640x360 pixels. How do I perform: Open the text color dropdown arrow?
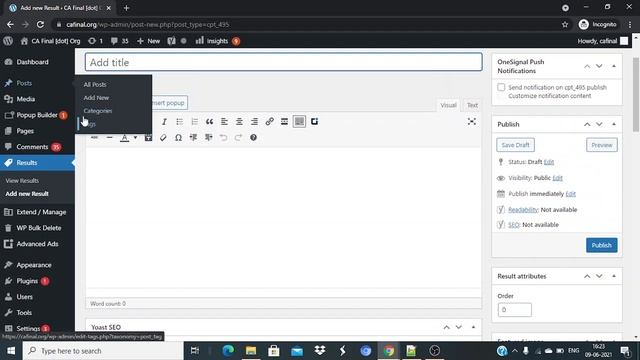click(135, 138)
